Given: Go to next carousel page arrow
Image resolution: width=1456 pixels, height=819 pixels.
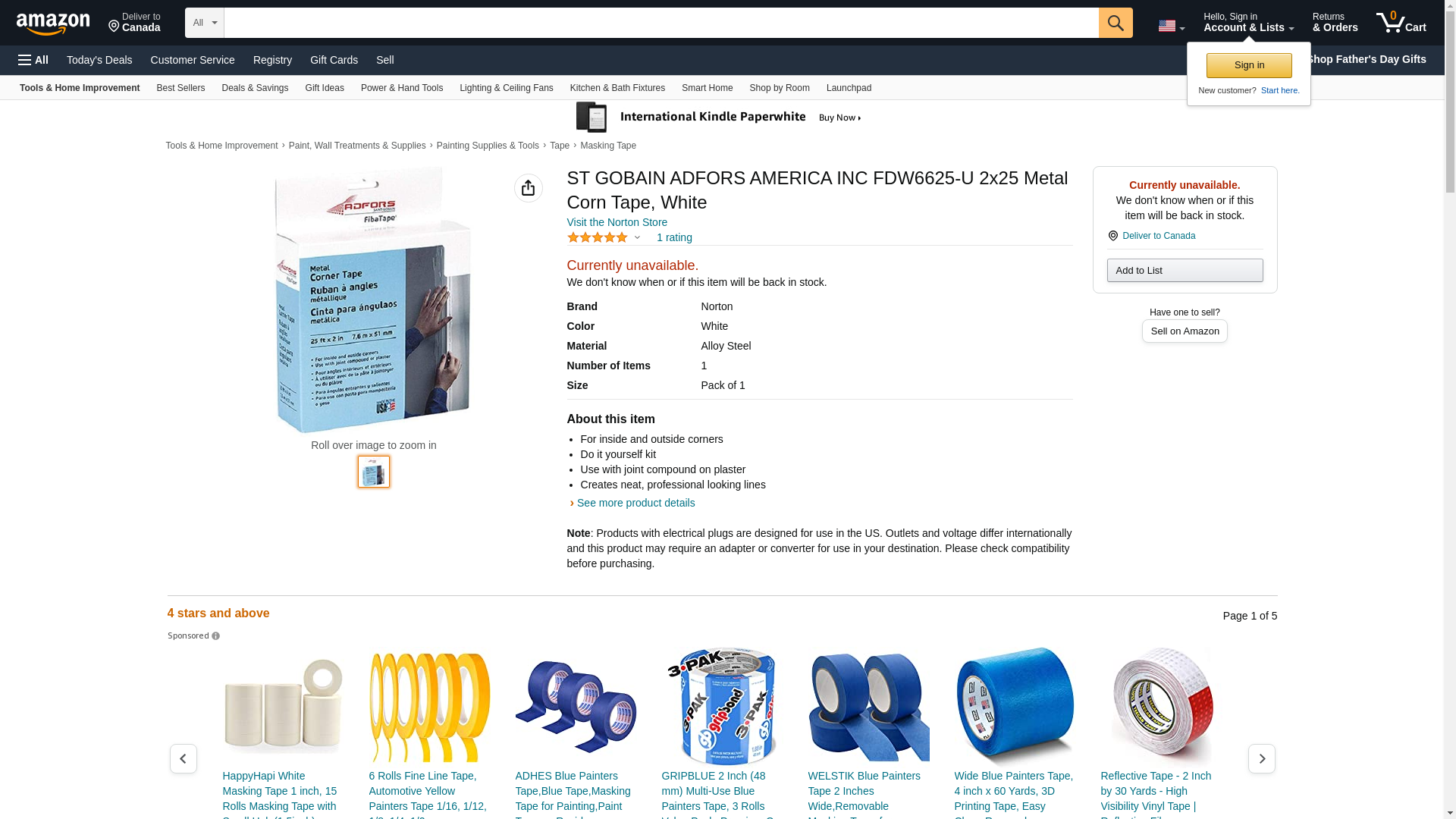Looking at the screenshot, I should pyautogui.click(x=1262, y=758).
